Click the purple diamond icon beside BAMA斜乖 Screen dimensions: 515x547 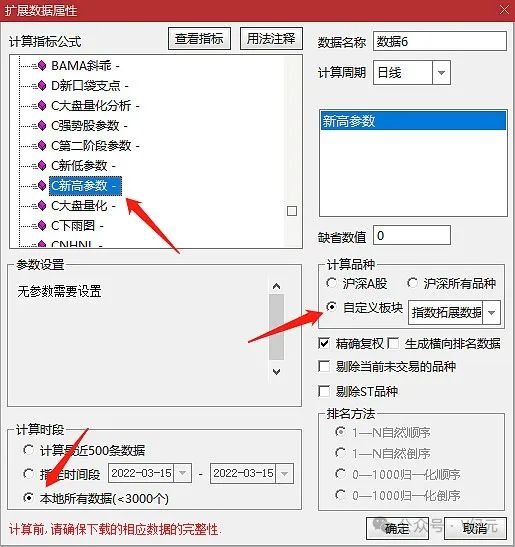[42, 66]
